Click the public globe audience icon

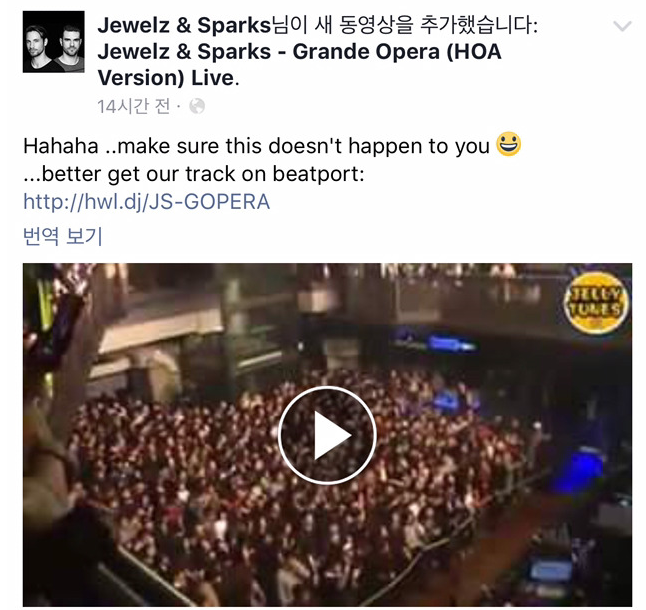(x=197, y=106)
